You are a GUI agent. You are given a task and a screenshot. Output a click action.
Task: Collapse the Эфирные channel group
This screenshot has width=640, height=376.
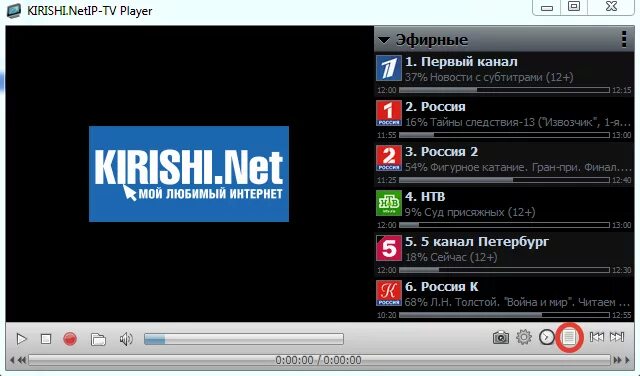(x=384, y=40)
